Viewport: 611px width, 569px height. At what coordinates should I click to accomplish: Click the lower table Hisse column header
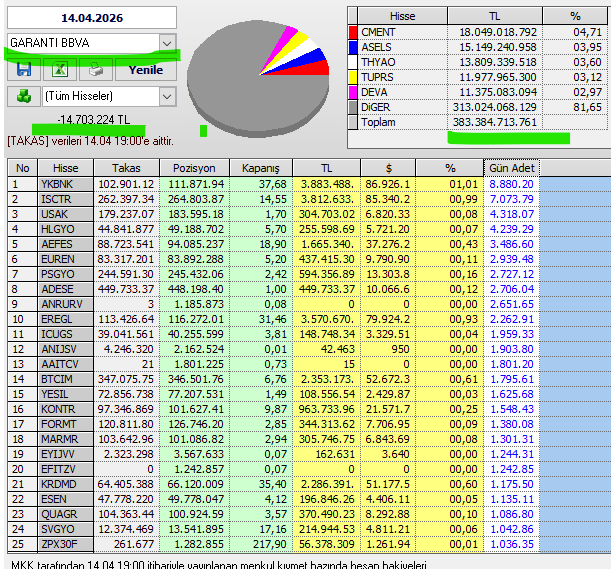click(65, 168)
